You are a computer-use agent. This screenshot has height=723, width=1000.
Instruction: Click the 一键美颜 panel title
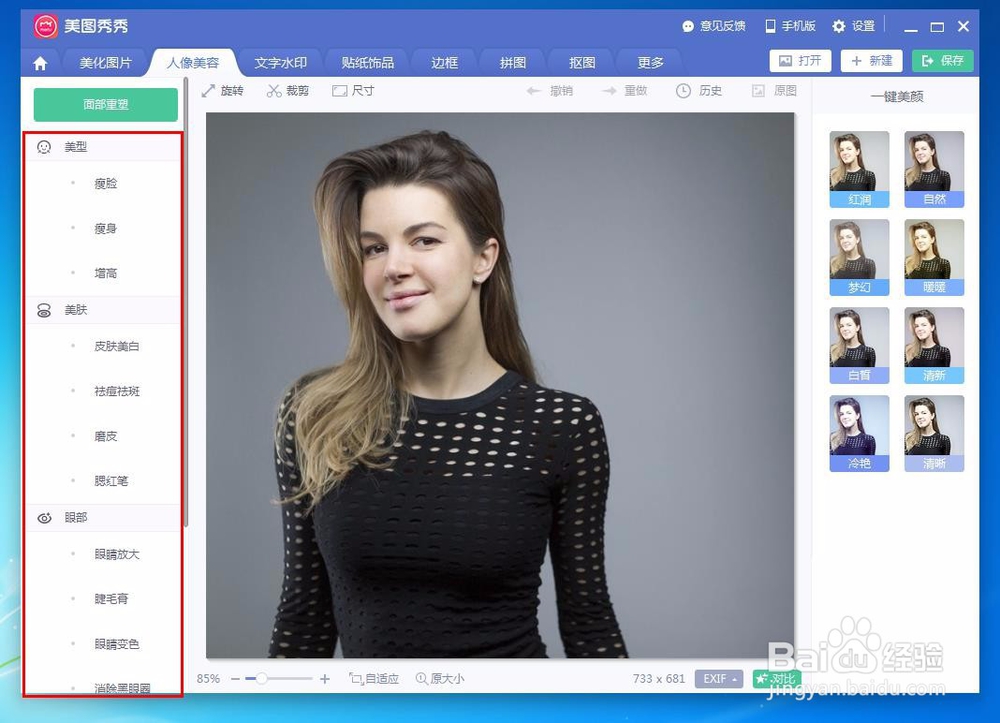click(897, 97)
